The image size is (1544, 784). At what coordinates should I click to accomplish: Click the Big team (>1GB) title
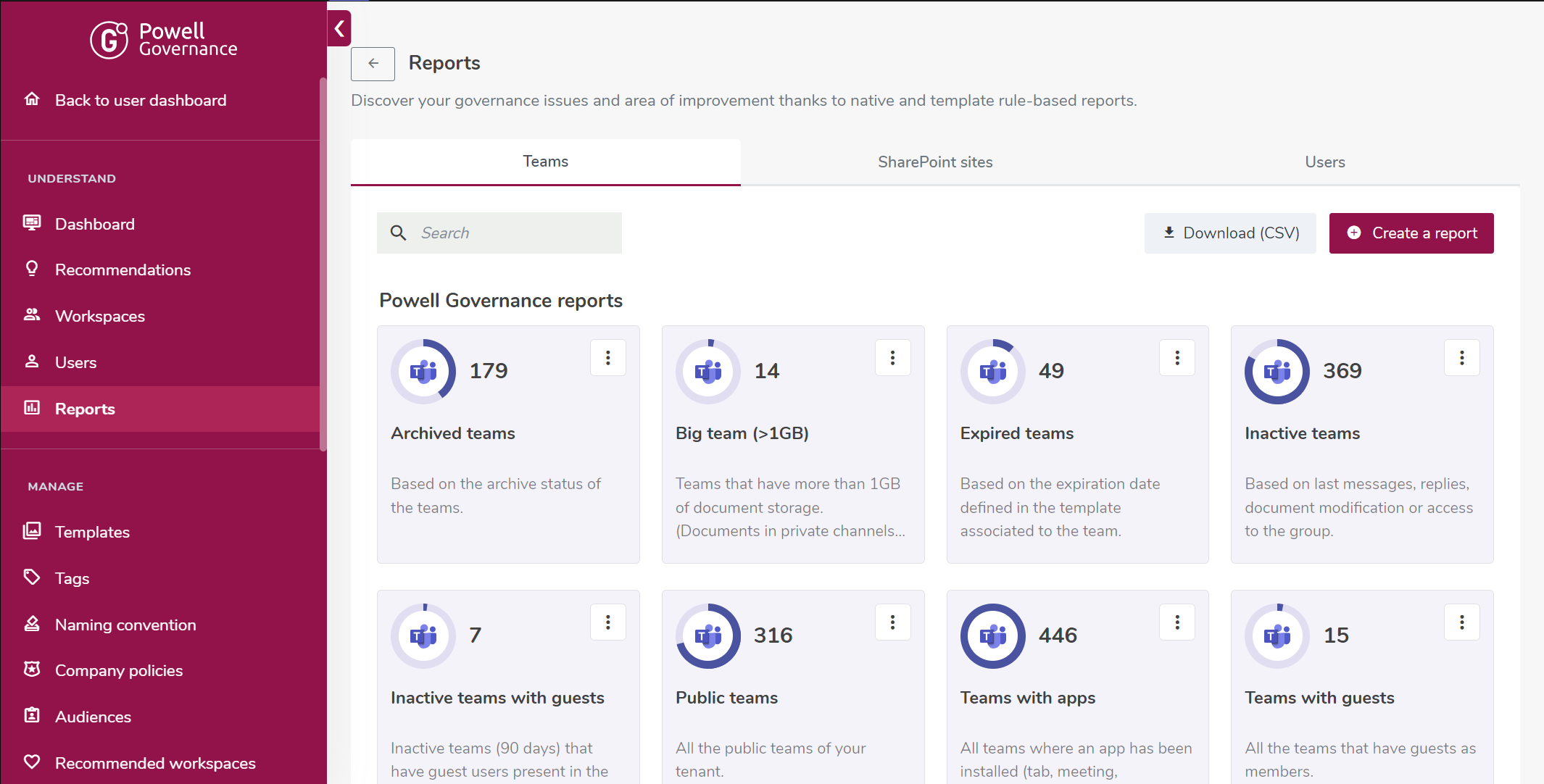pos(742,433)
